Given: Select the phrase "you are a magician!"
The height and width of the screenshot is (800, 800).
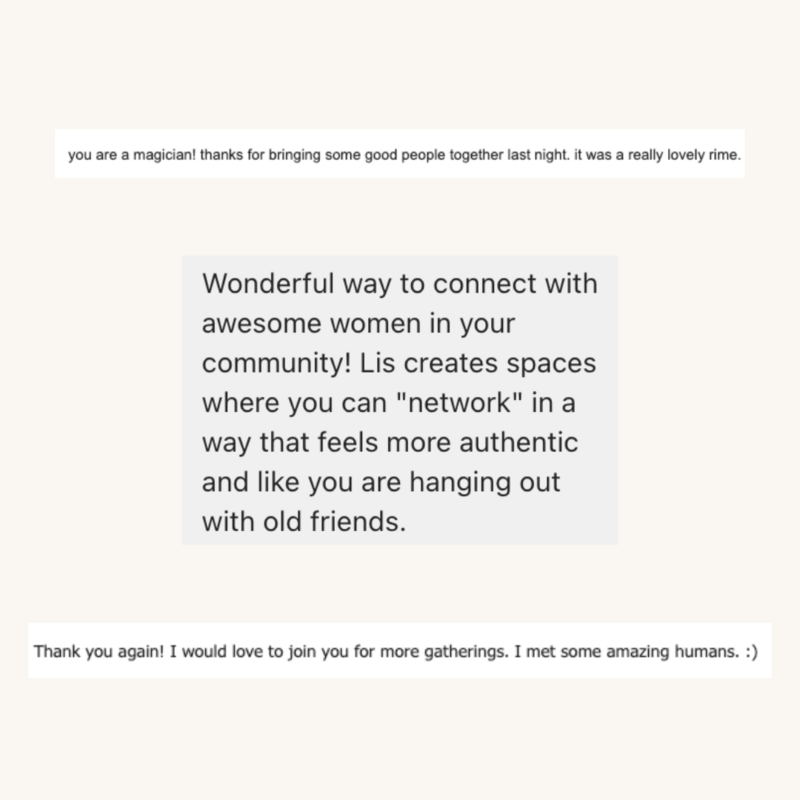Looking at the screenshot, I should click(x=132, y=155).
